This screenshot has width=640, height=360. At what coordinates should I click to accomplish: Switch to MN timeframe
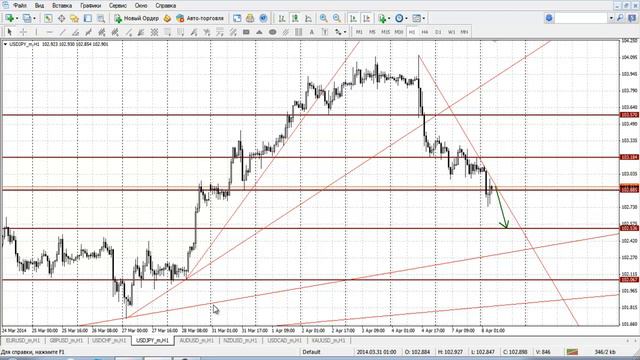pyautogui.click(x=464, y=32)
